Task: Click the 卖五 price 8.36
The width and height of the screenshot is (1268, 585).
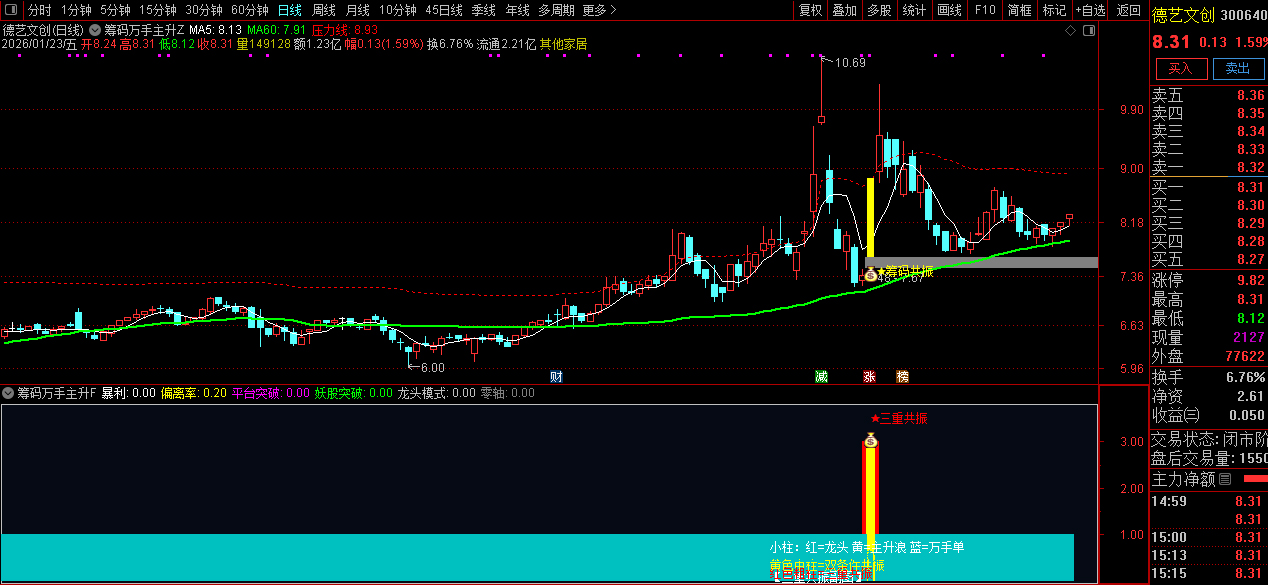Action: click(x=1250, y=96)
